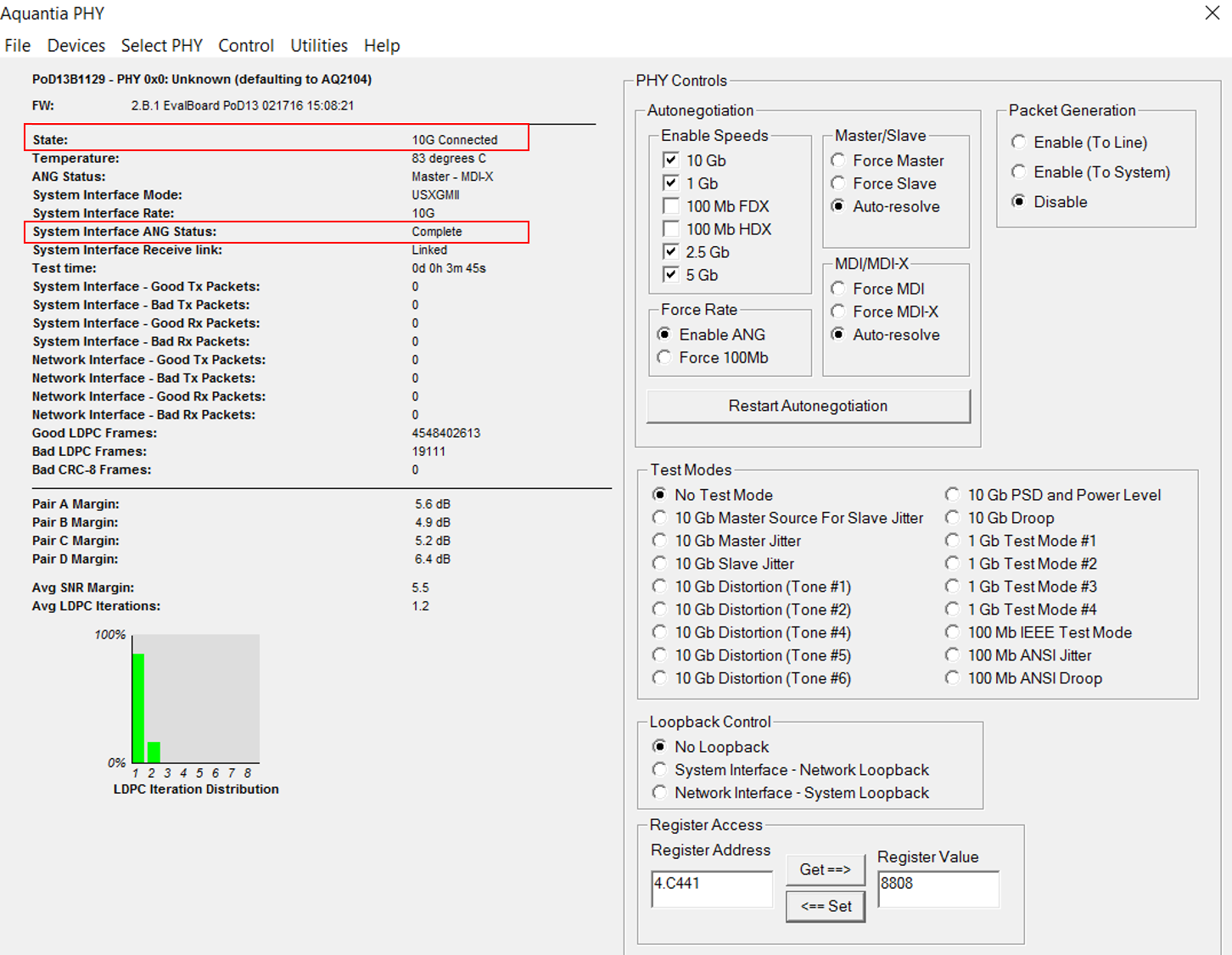Choose 10 Gb Master Source For Slave Jitter

pos(659,518)
